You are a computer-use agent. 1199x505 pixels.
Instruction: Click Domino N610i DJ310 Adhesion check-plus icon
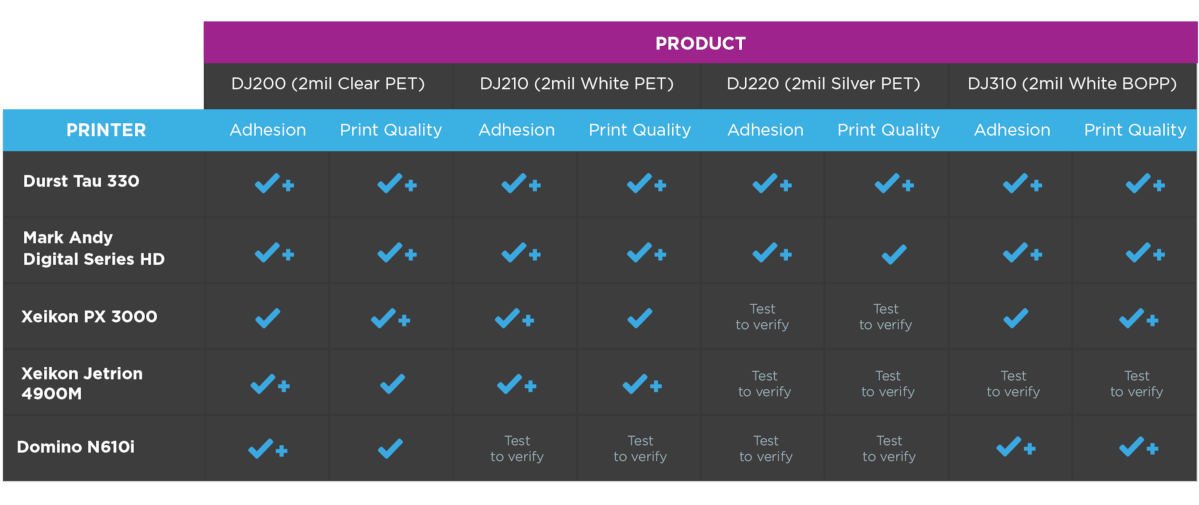point(1016,447)
